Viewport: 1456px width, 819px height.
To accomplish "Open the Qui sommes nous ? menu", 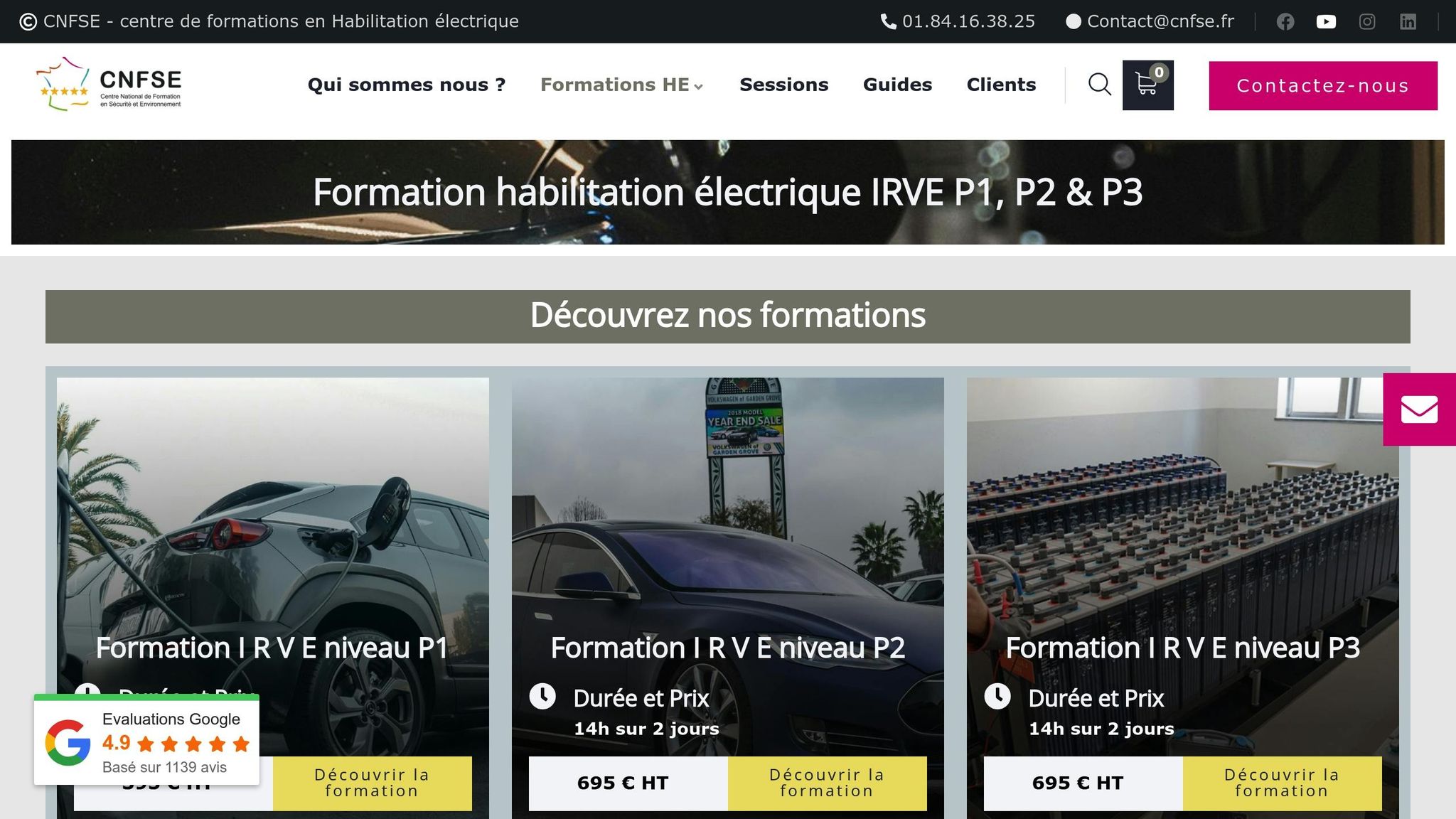I will (x=407, y=85).
